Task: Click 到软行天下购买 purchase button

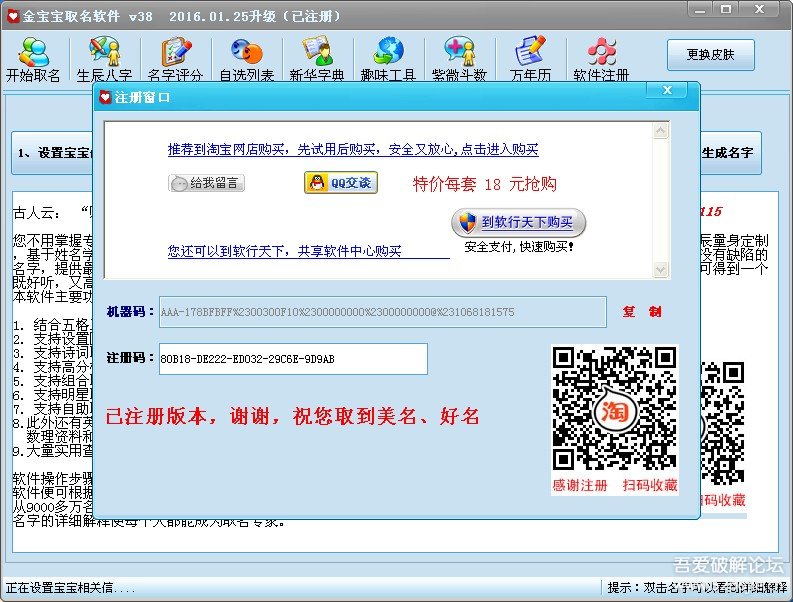Action: [518, 223]
